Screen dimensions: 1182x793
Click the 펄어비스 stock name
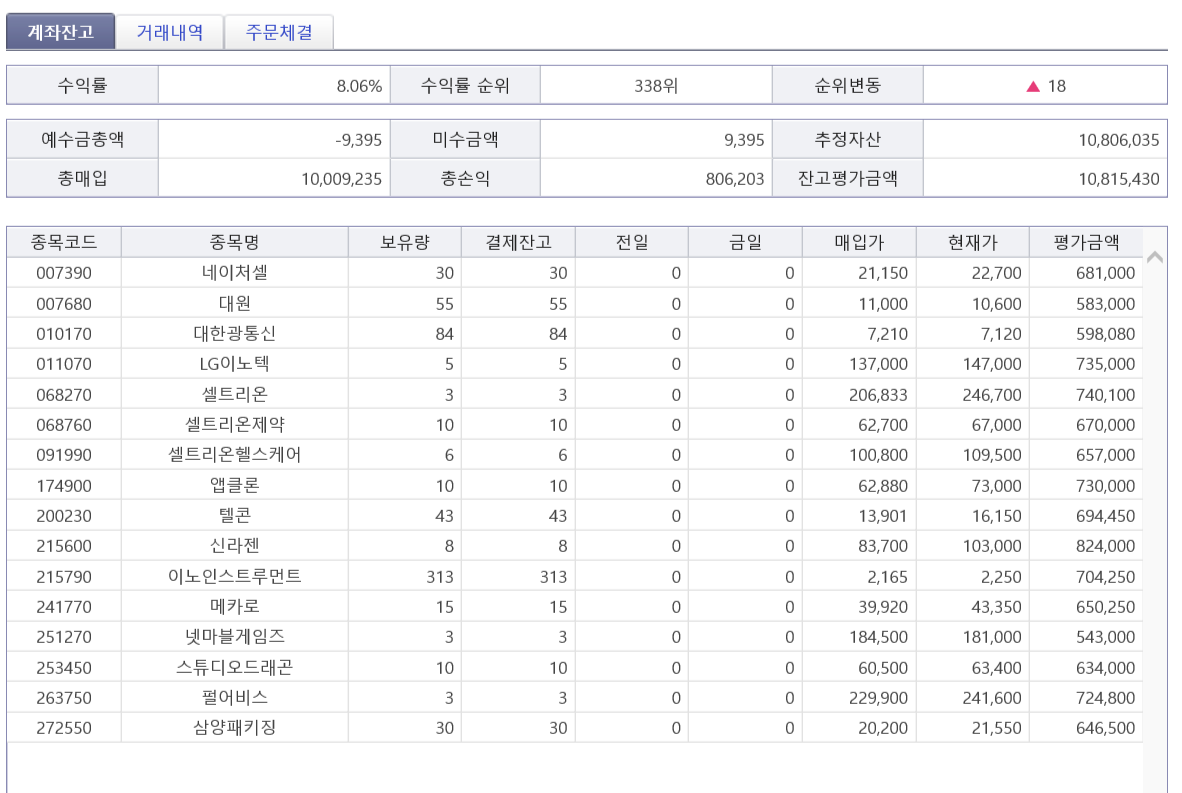234,698
